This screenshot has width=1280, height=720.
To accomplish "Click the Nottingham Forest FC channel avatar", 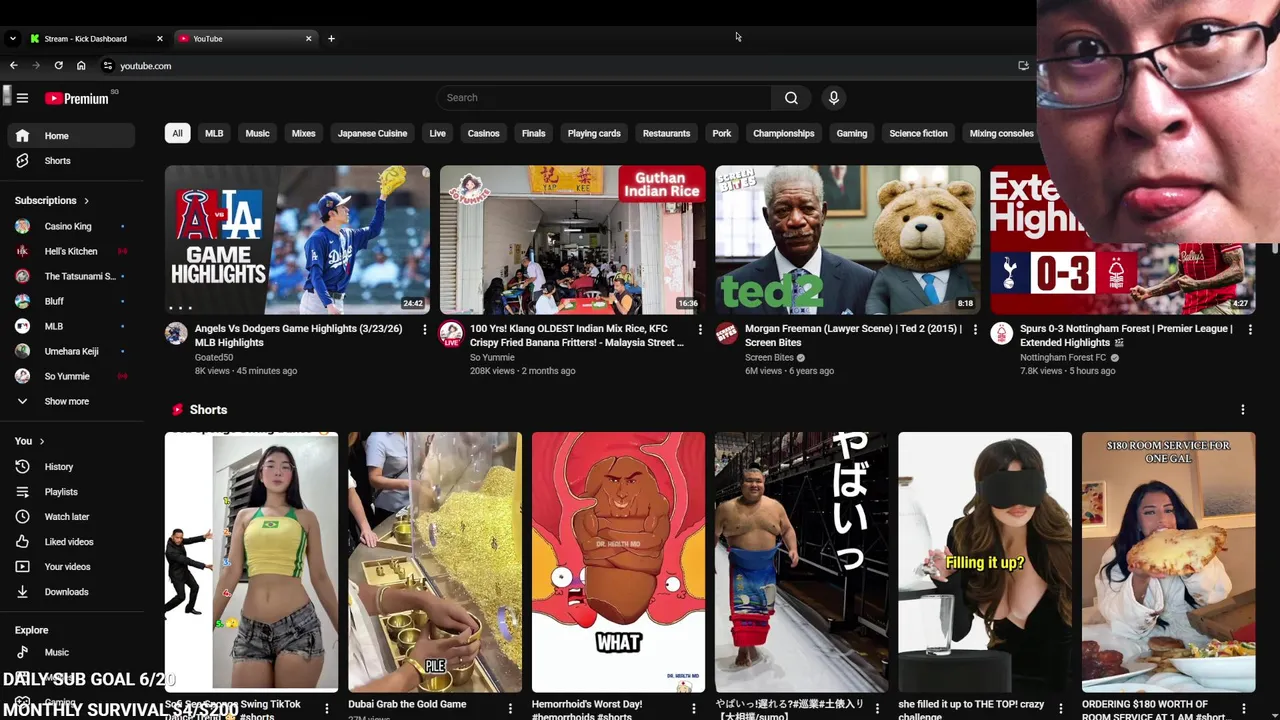I will click(1001, 334).
